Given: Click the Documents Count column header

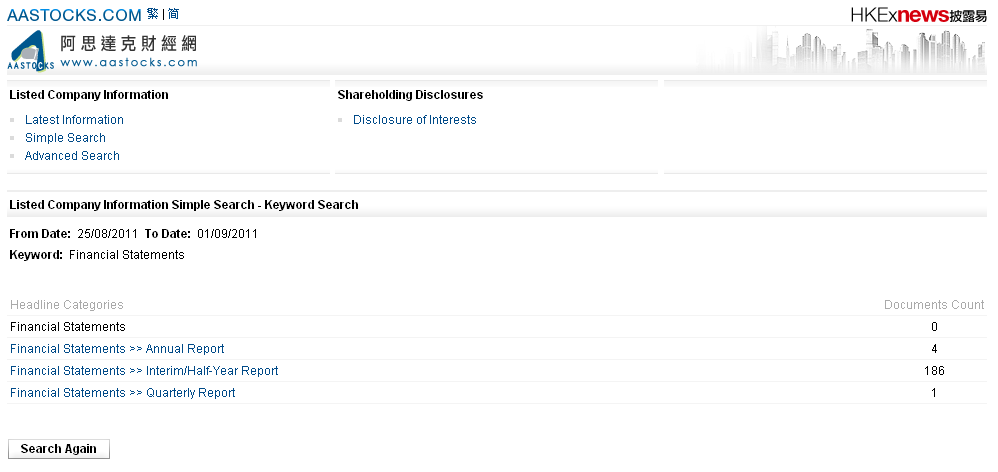Looking at the screenshot, I should point(934,305).
